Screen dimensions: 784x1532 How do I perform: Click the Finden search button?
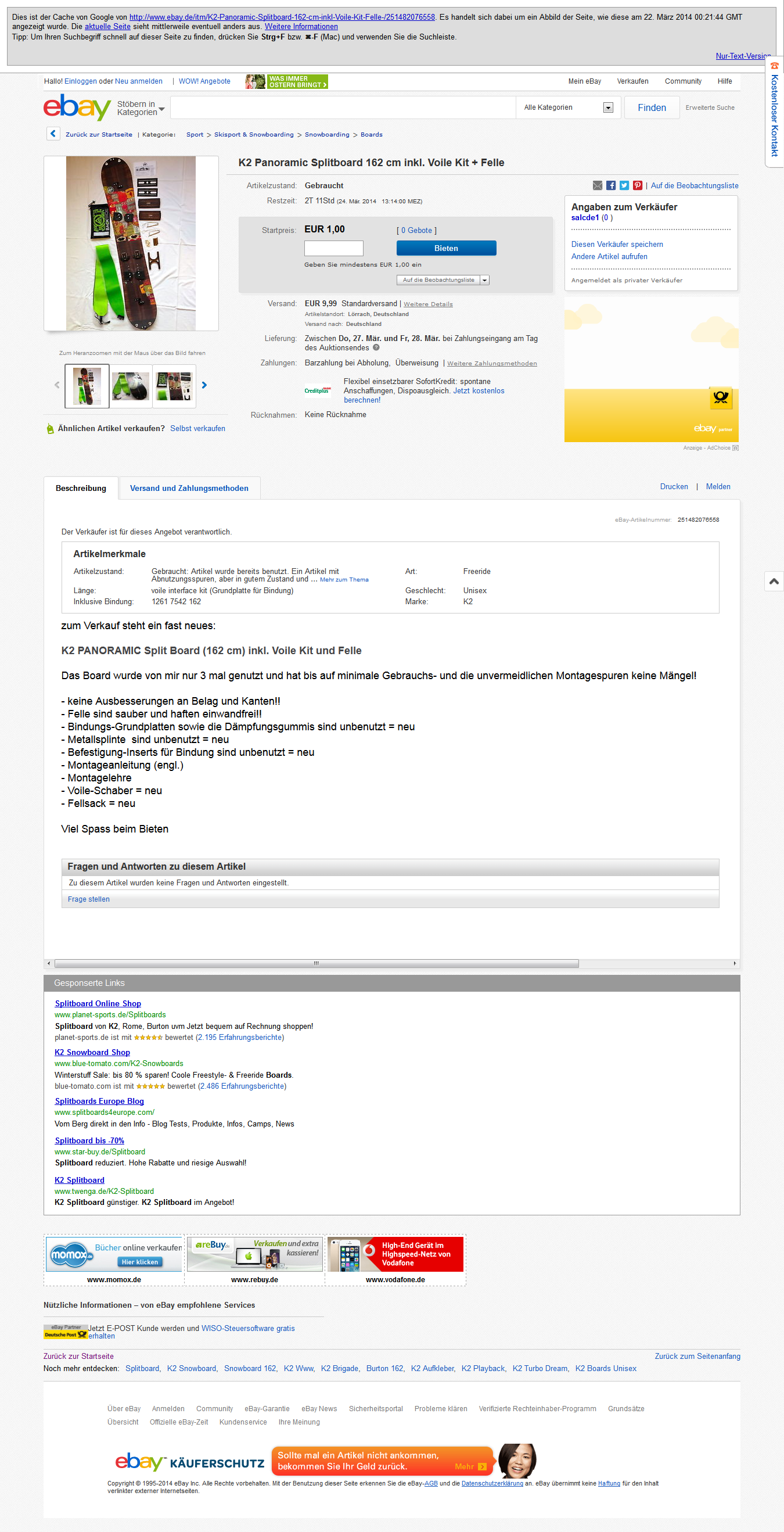652,107
